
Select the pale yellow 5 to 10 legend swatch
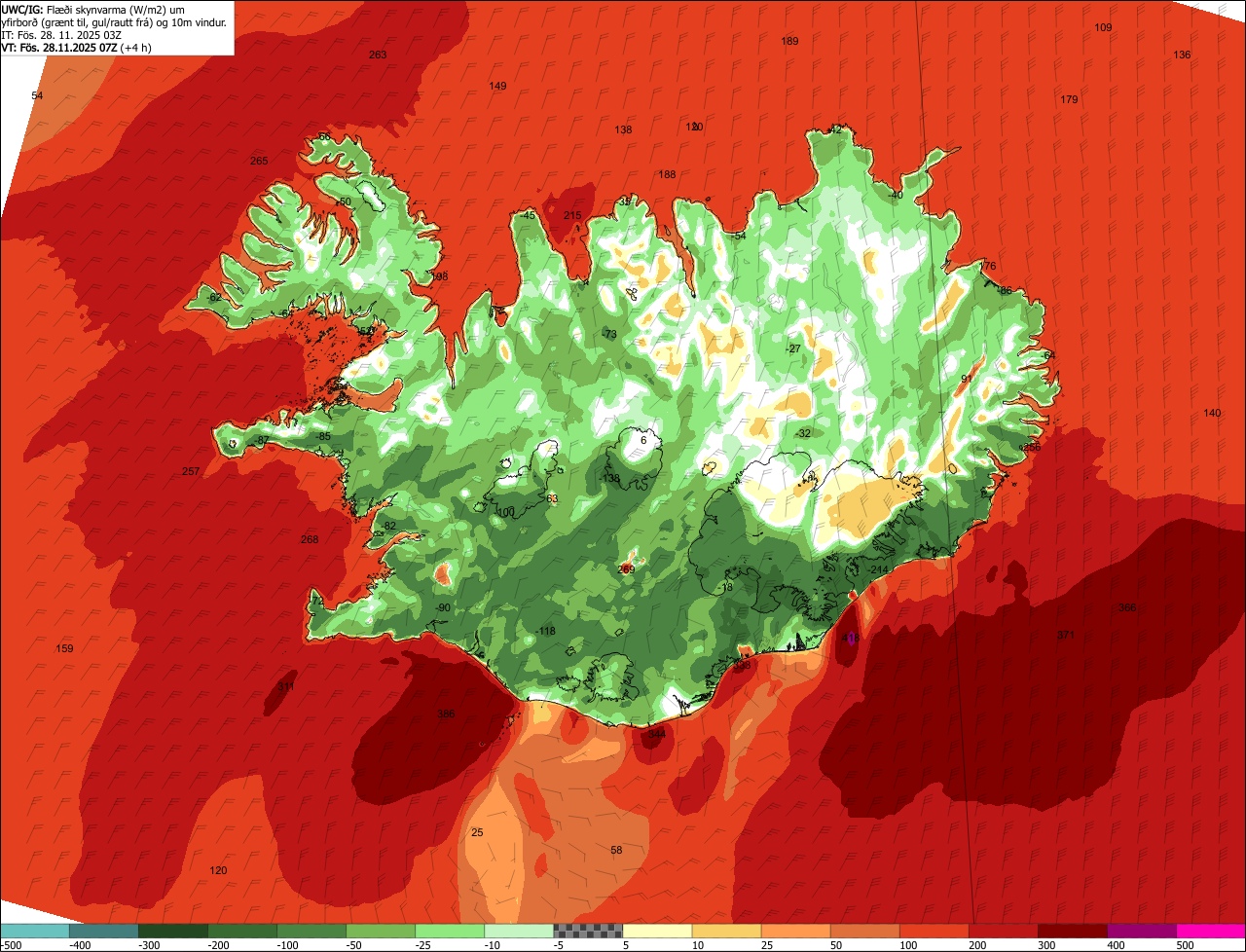(657, 931)
